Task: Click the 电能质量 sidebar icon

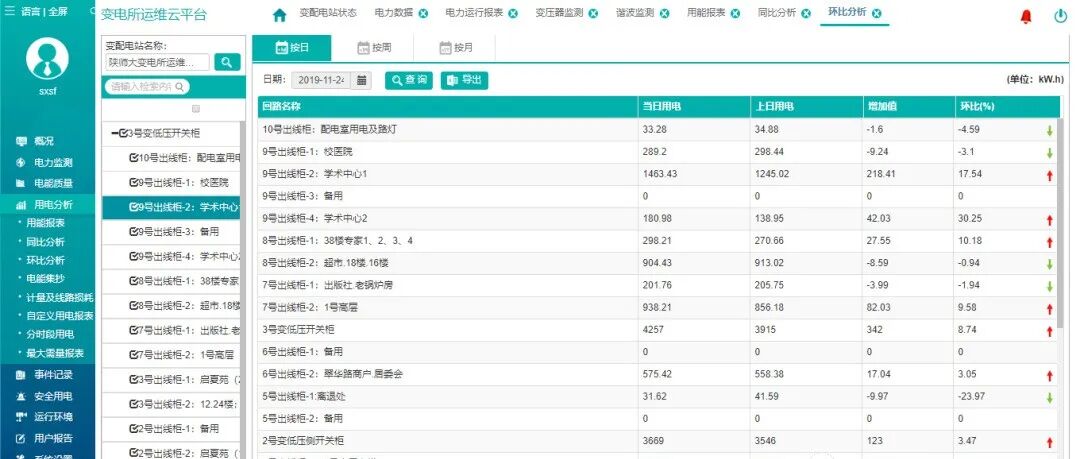Action: (21, 184)
